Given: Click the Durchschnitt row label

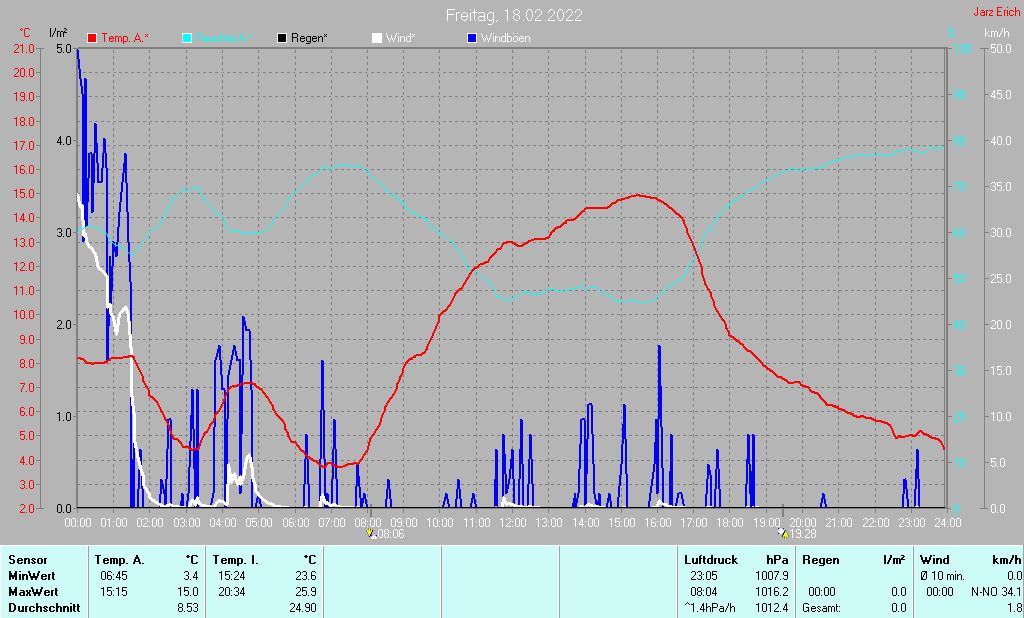Looking at the screenshot, I should pyautogui.click(x=43, y=608).
